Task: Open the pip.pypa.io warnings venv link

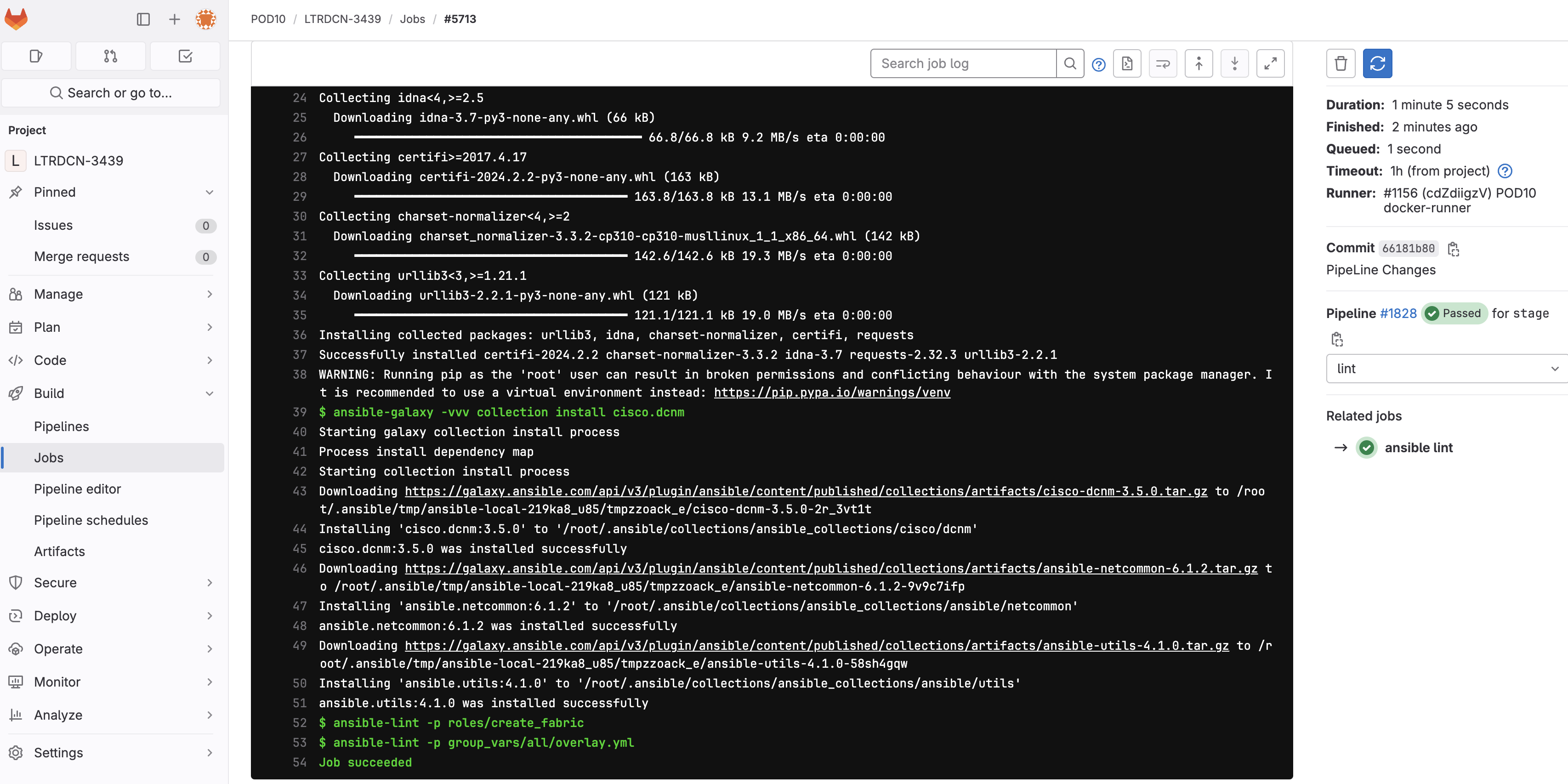Action: coord(831,392)
